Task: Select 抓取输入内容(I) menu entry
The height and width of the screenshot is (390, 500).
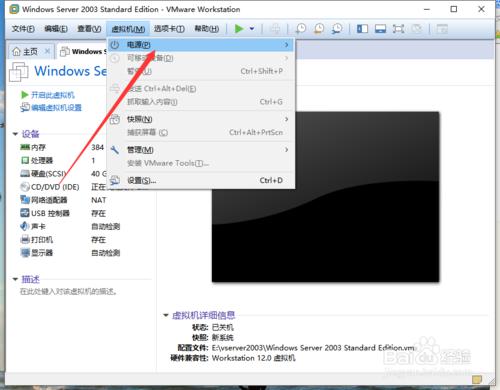Action: (201, 102)
